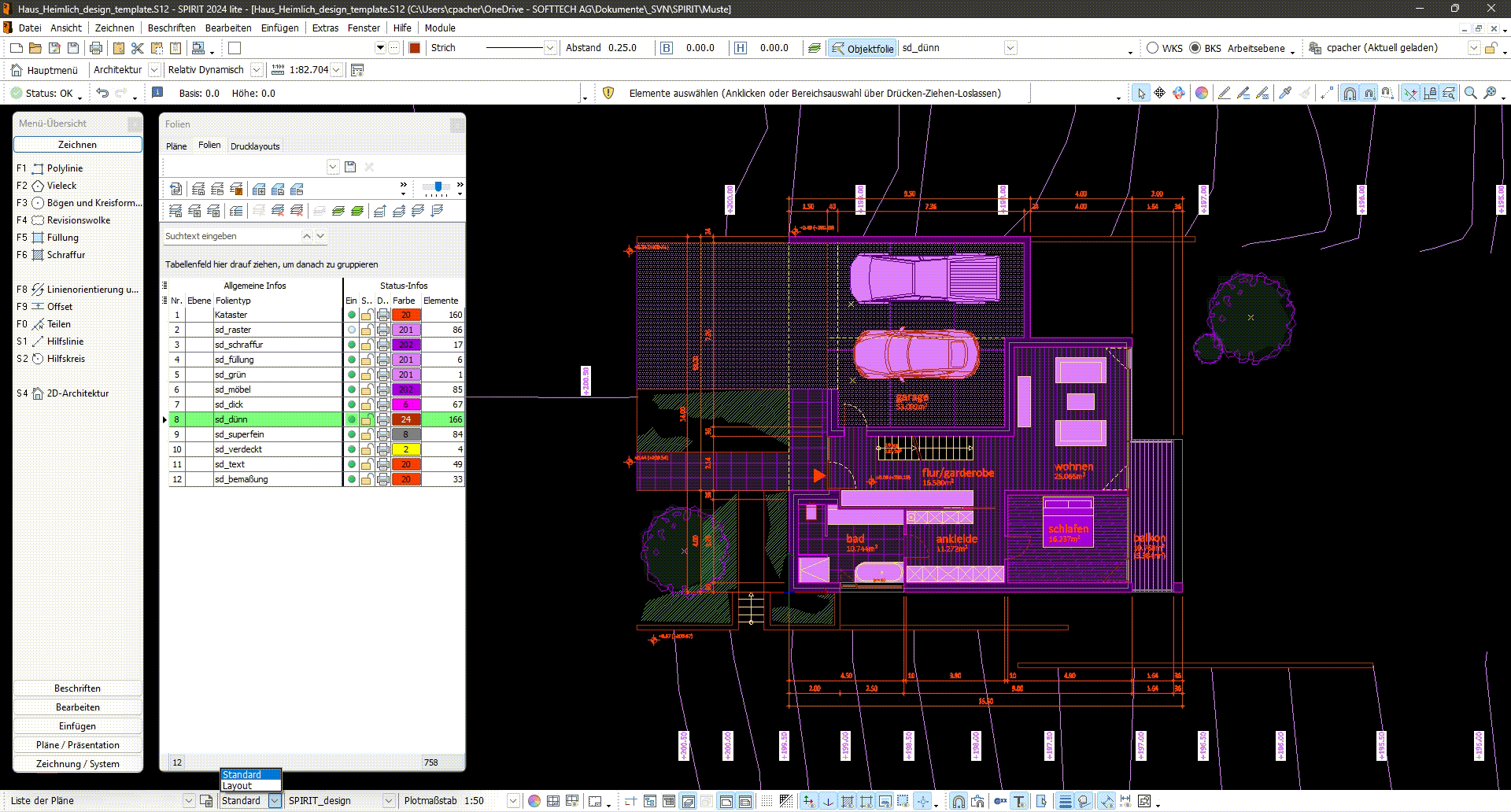This screenshot has height=812, width=1511.
Task: Open the Relativ Dynamisch mode dropdown
Action: (257, 69)
